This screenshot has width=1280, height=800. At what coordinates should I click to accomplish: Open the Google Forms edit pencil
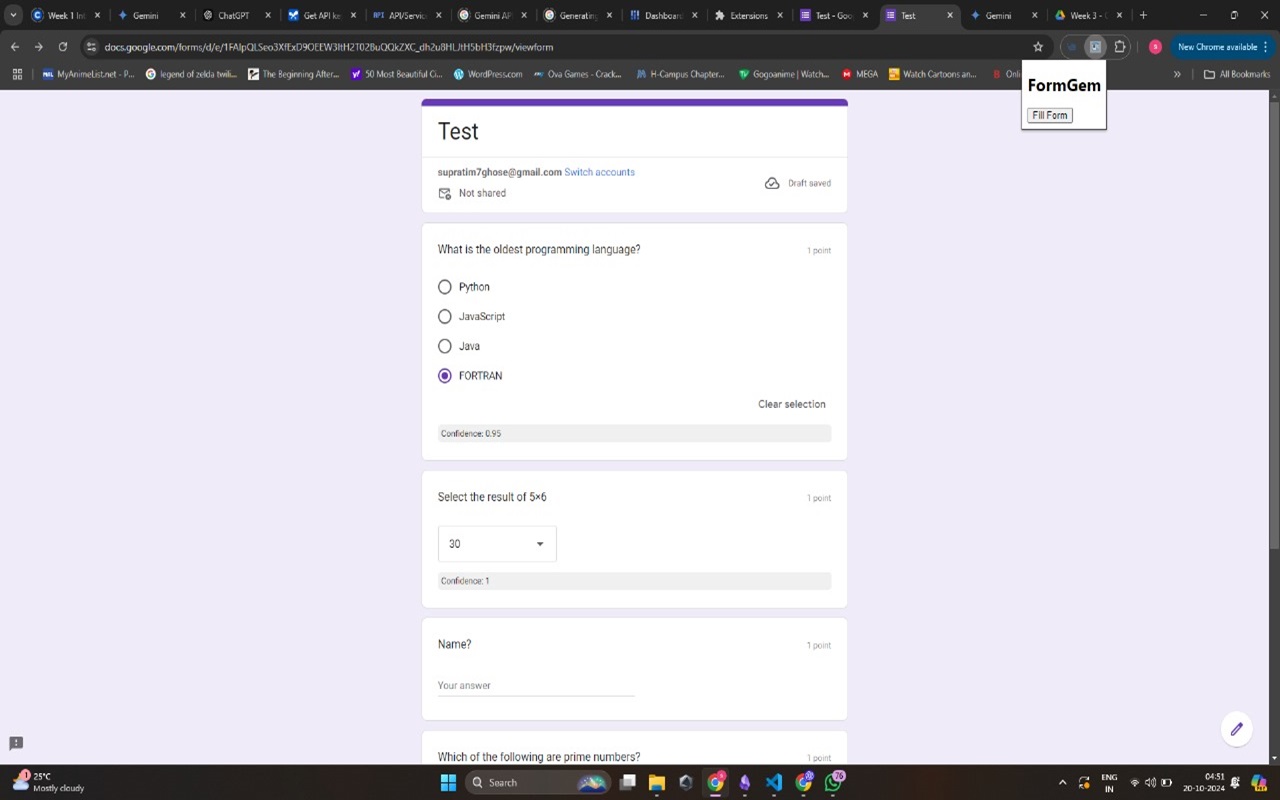click(1237, 728)
